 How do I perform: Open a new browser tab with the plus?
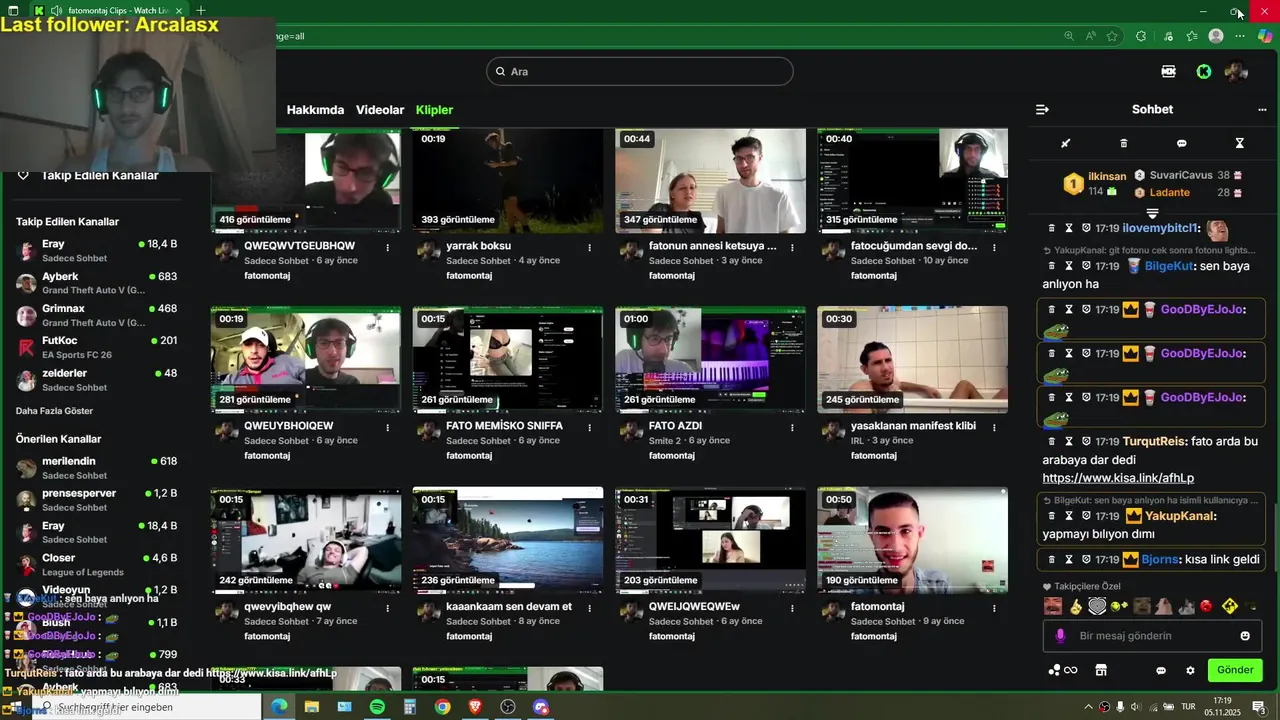point(200,11)
